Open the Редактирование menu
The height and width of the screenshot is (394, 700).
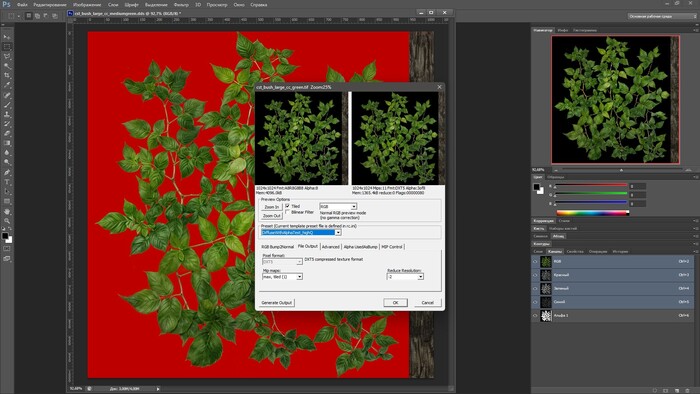point(50,5)
